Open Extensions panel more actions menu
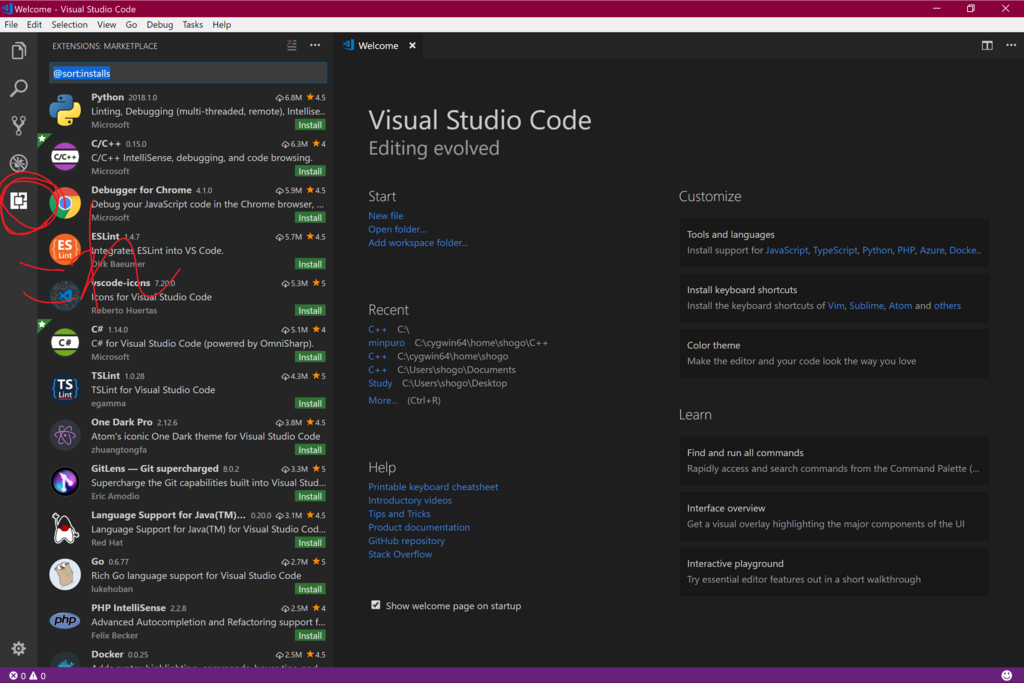Screen dimensions: 1024x683 (315, 45)
